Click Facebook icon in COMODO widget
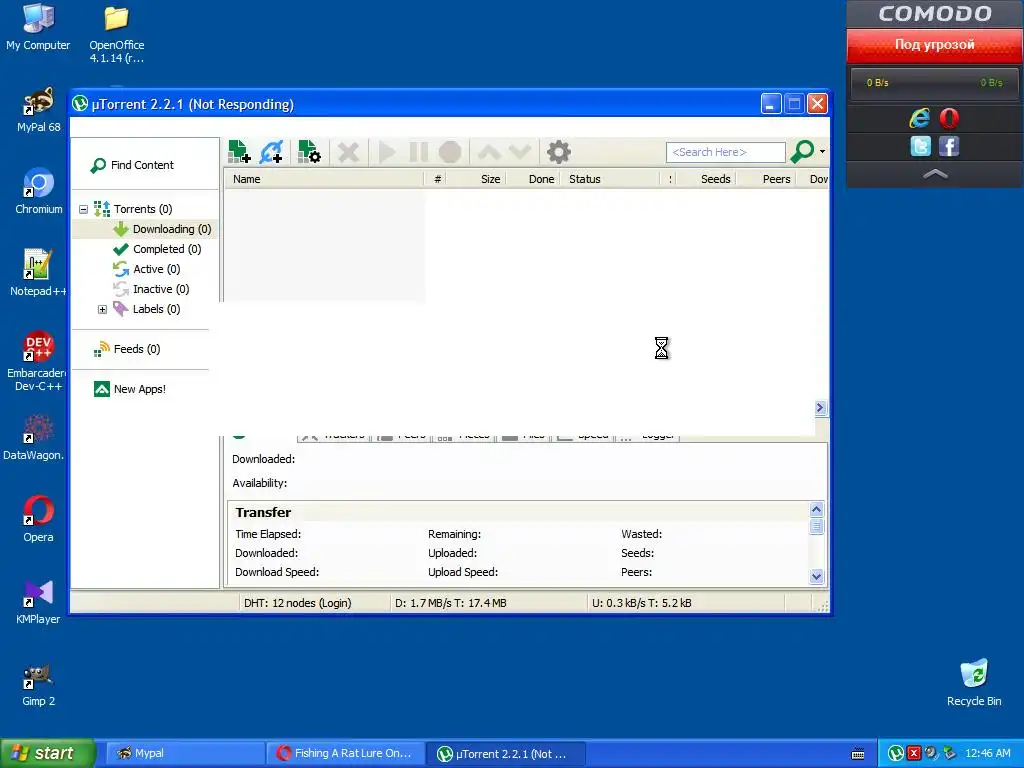Image resolution: width=1024 pixels, height=768 pixels. point(949,146)
